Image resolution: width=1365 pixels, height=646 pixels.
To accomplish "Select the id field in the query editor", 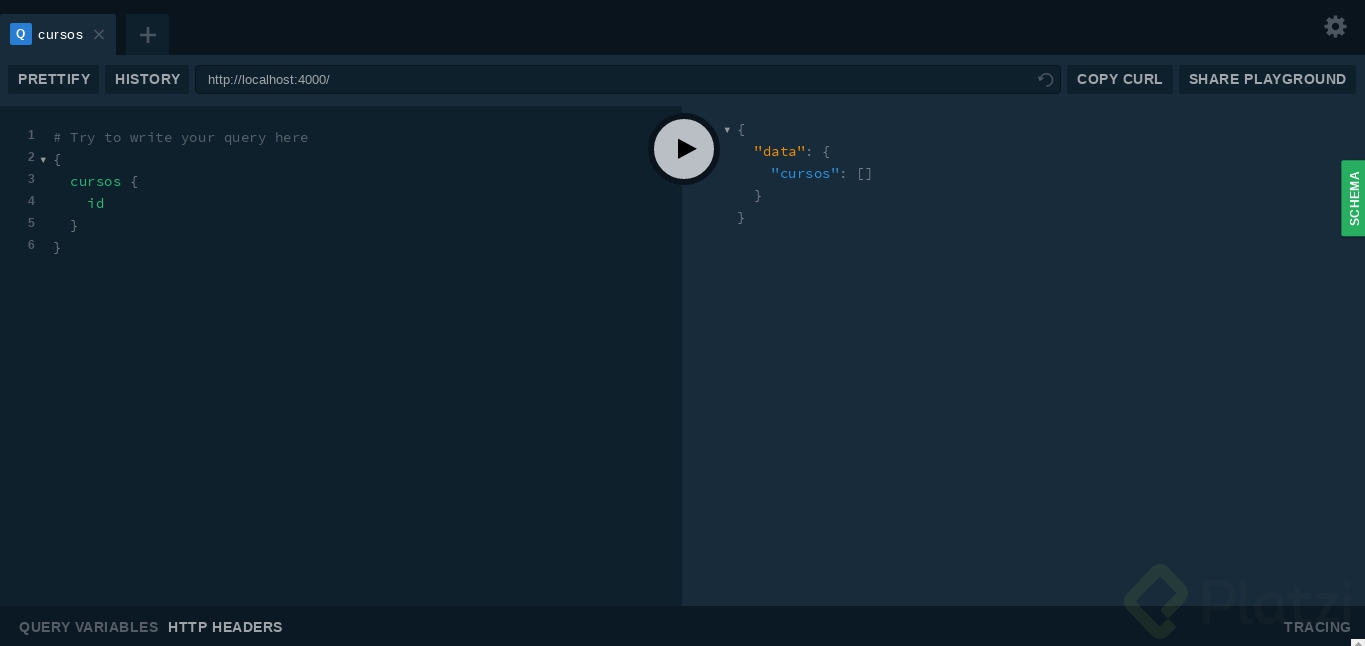I will (95, 203).
